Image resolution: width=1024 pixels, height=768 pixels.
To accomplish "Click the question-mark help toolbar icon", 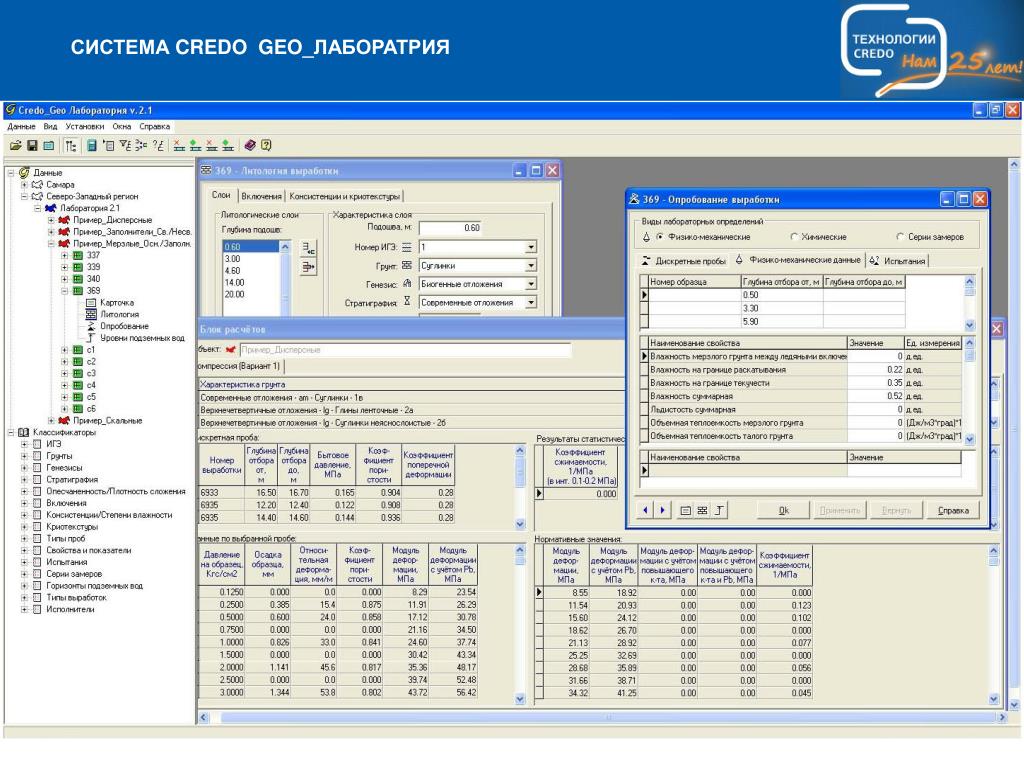I will click(266, 146).
